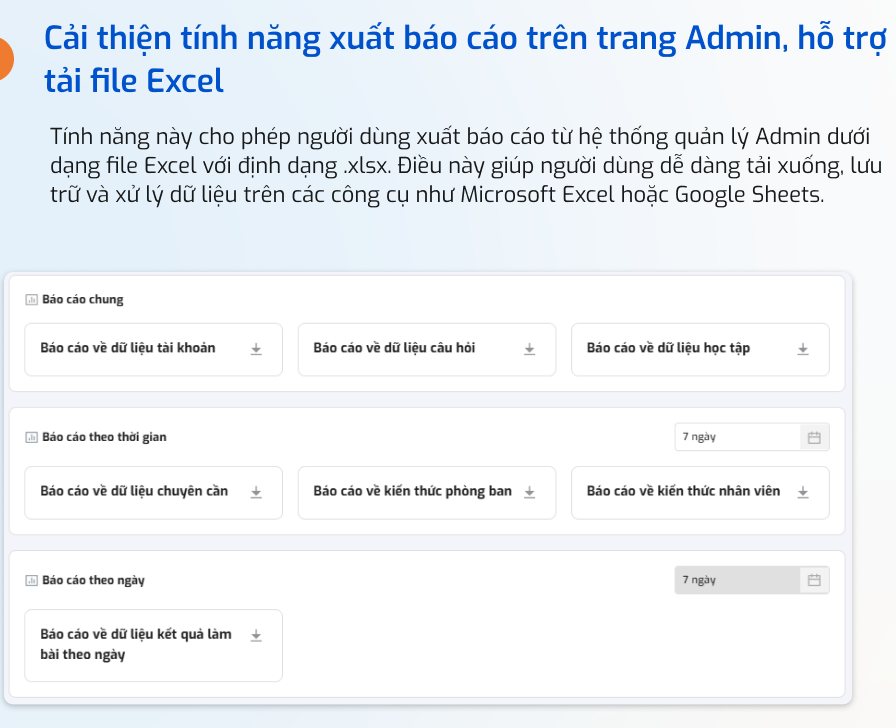
Task: Open Báo cáo về kiến thức phòng ban card
Action: 427,493
